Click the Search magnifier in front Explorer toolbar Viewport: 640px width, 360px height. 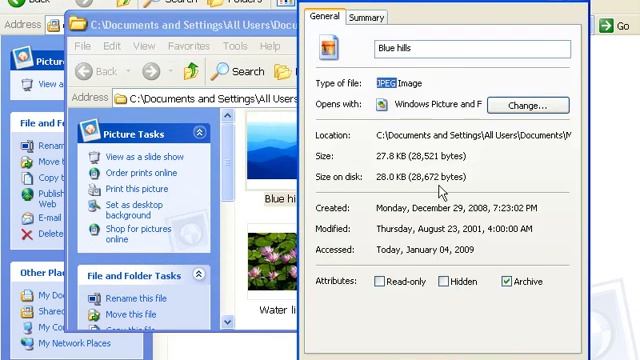coord(220,71)
